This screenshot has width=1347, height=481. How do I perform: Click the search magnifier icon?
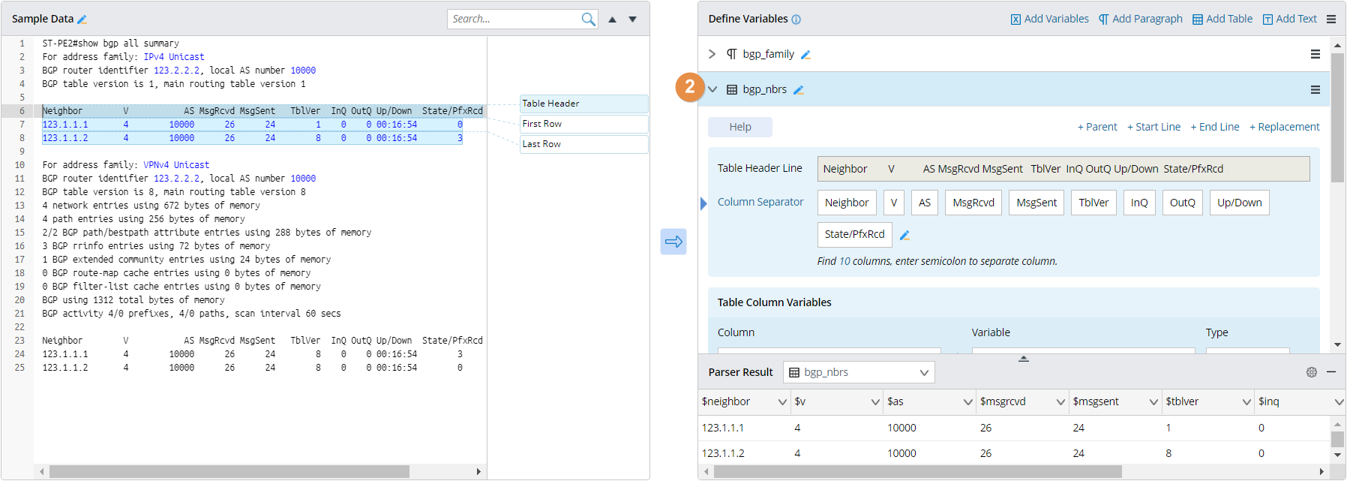(x=588, y=19)
